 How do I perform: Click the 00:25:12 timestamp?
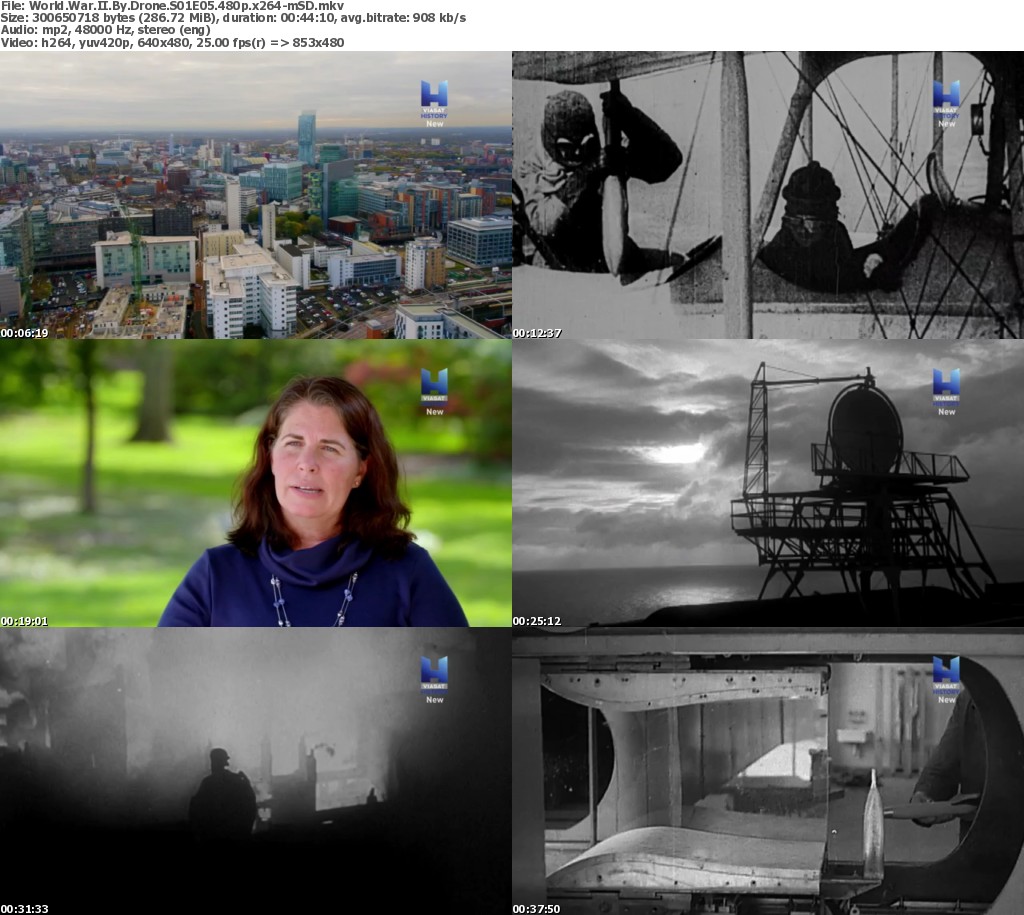tap(537, 620)
